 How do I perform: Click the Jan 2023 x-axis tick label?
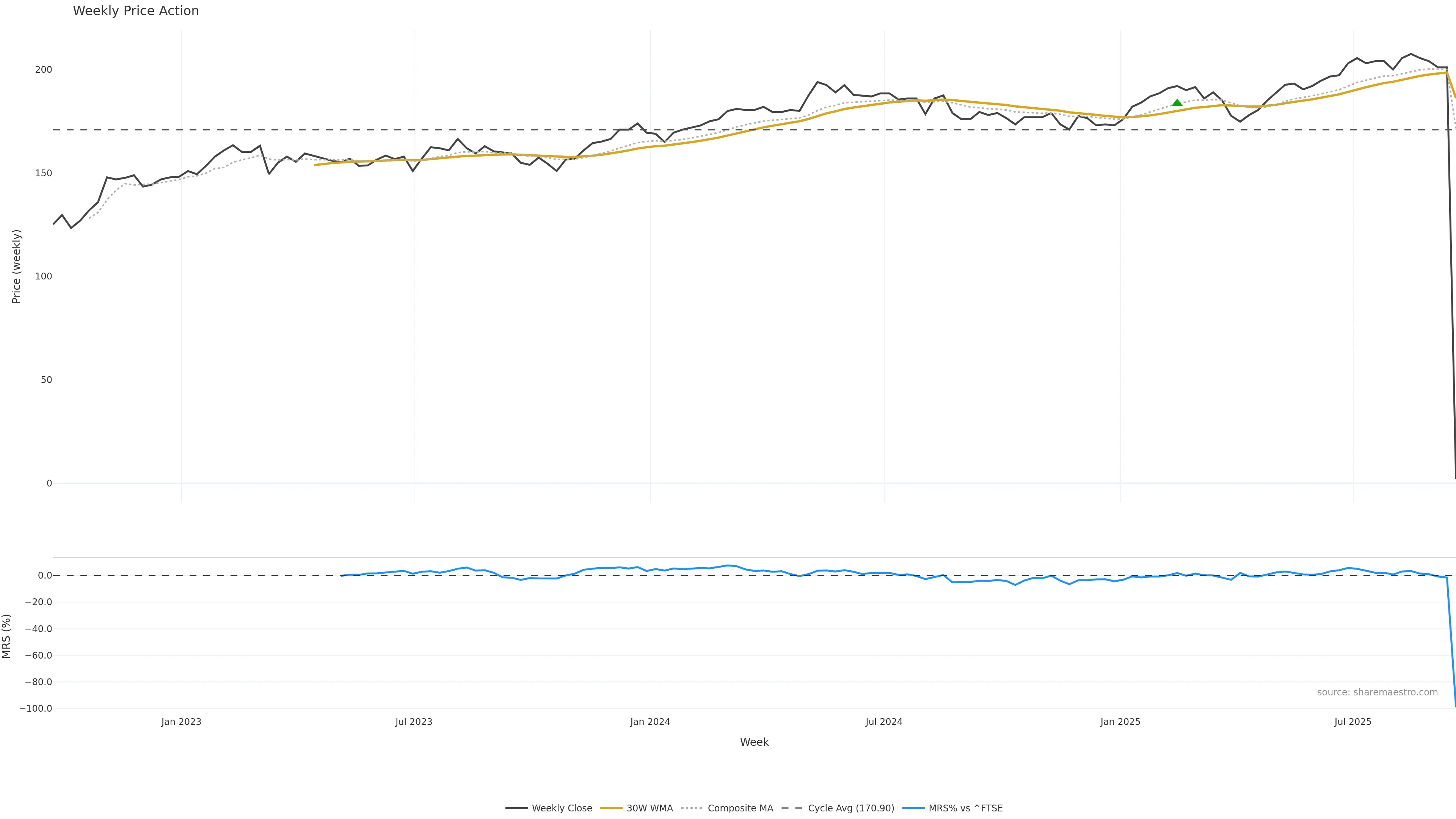click(181, 722)
